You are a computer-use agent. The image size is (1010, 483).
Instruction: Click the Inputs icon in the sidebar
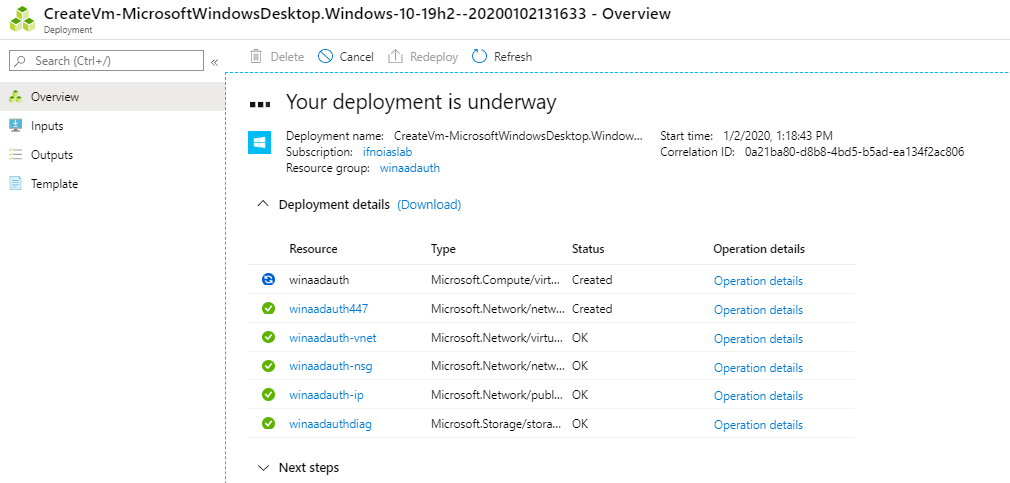coord(15,126)
